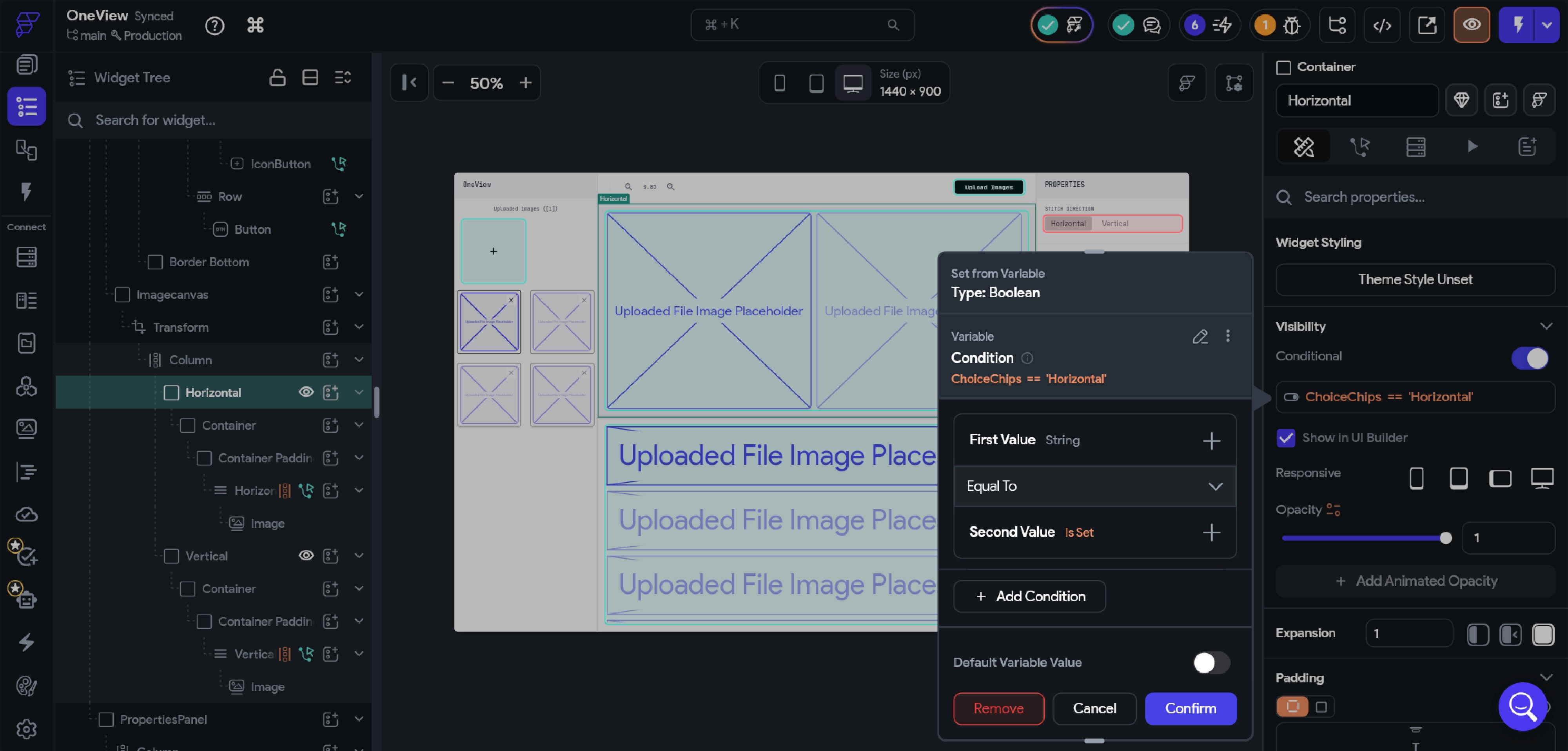Click the preview eye icon in top bar
The image size is (1568, 751).
coord(1471,25)
